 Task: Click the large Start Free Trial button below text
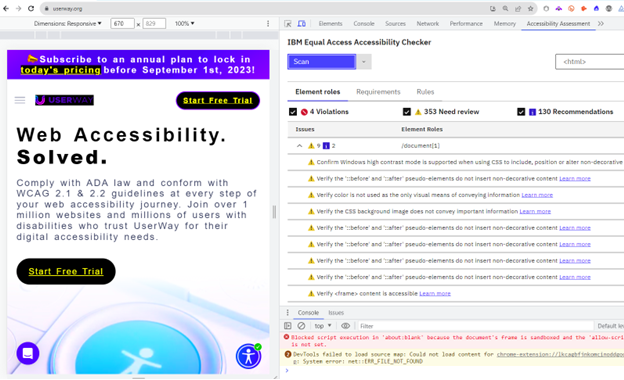66,271
